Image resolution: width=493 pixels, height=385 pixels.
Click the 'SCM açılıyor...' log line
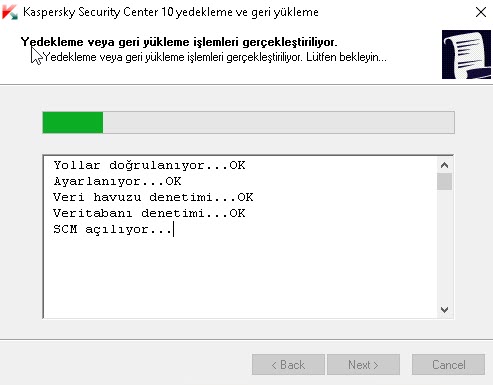pyautogui.click(x=113, y=230)
